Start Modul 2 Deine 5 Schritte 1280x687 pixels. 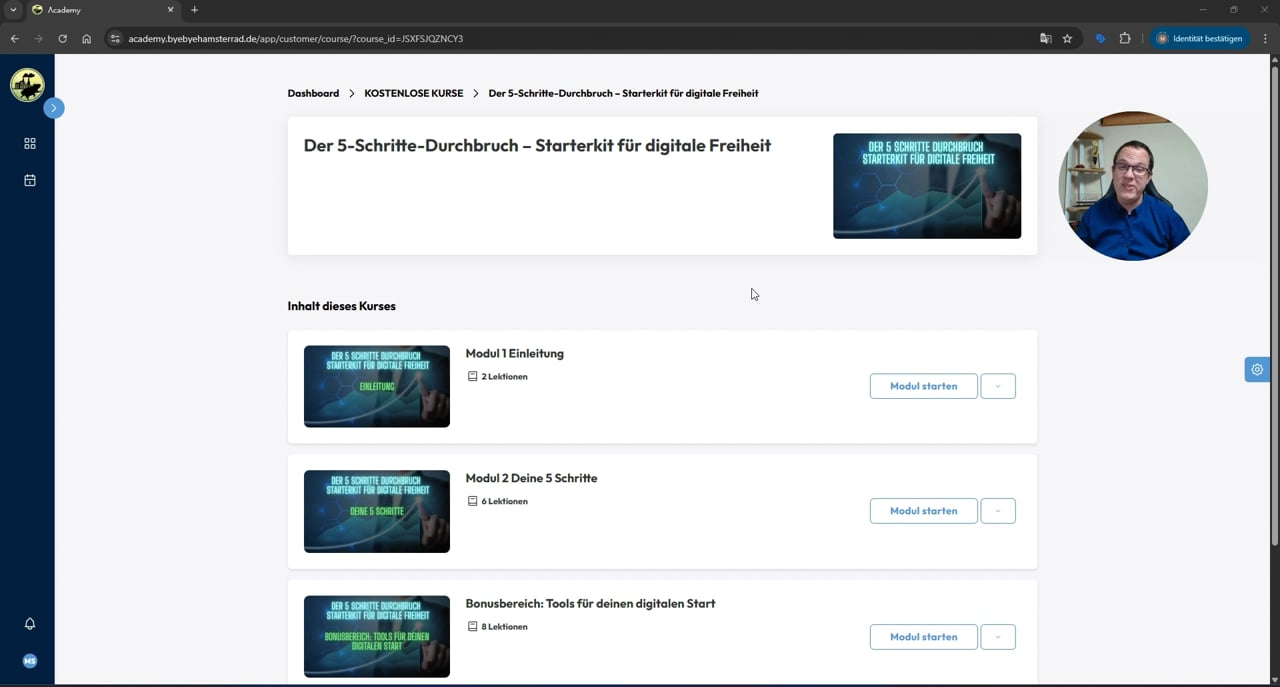[923, 511]
